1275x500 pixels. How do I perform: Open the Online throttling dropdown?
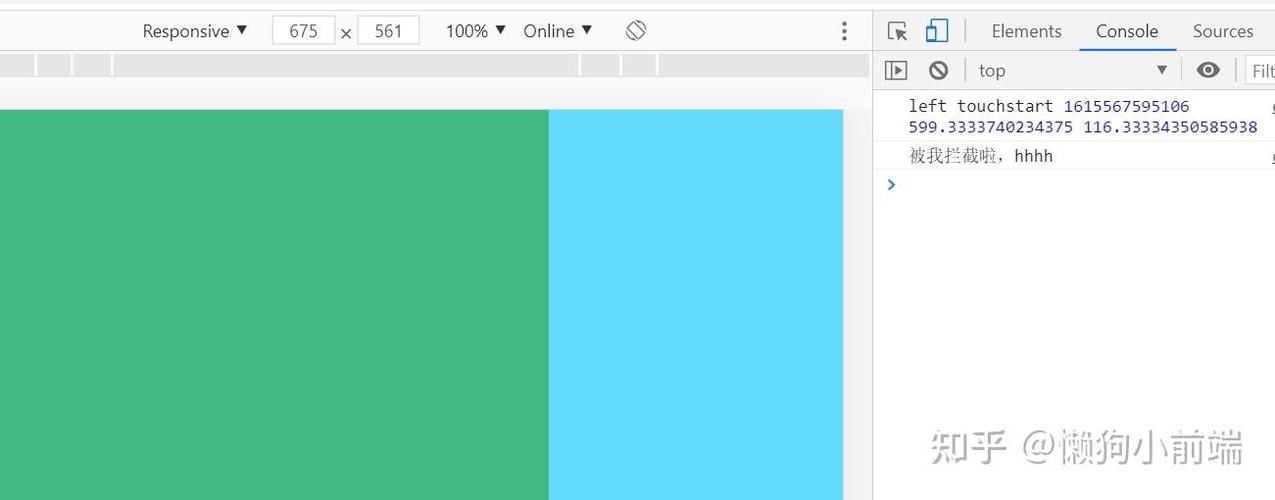coord(558,31)
